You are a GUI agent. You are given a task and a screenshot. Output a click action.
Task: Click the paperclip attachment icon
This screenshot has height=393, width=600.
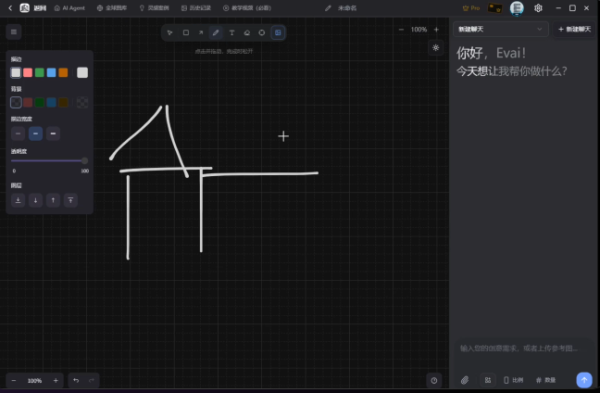pyautogui.click(x=465, y=380)
